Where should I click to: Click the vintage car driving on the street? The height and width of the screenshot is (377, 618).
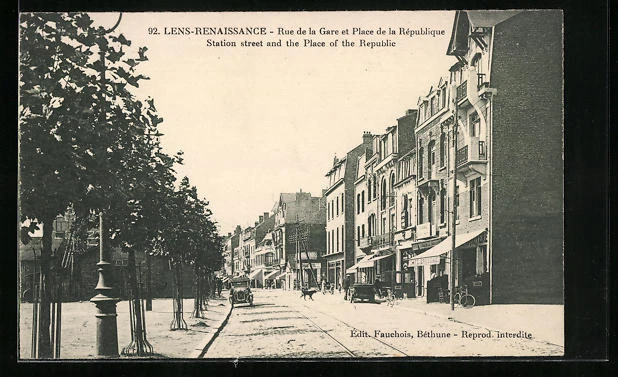point(241,292)
